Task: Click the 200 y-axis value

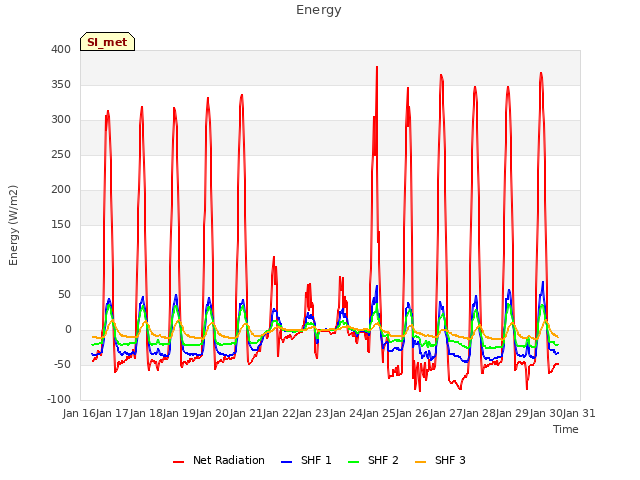Action: [x=61, y=189]
